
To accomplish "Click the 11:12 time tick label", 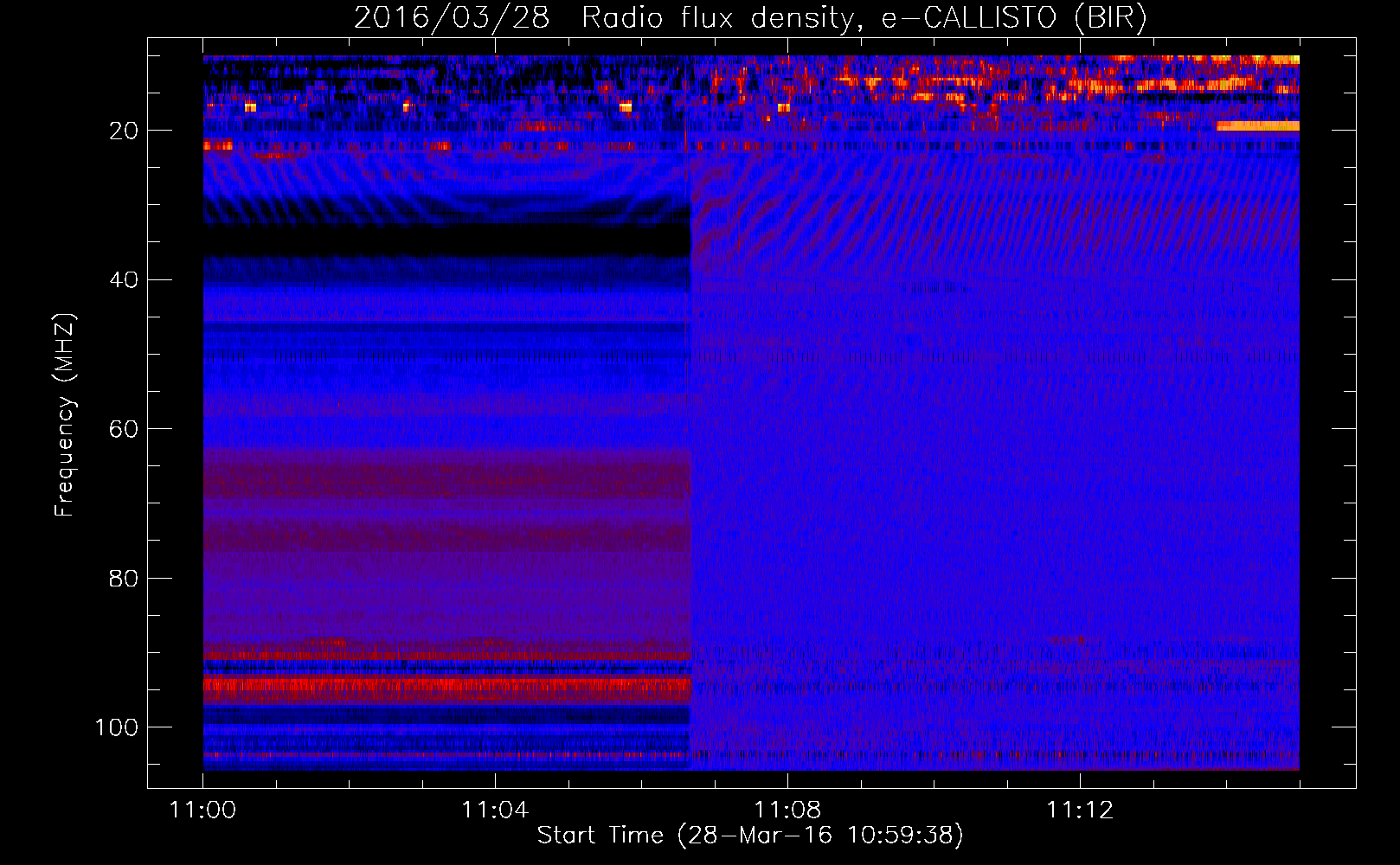I will pyautogui.click(x=1080, y=810).
